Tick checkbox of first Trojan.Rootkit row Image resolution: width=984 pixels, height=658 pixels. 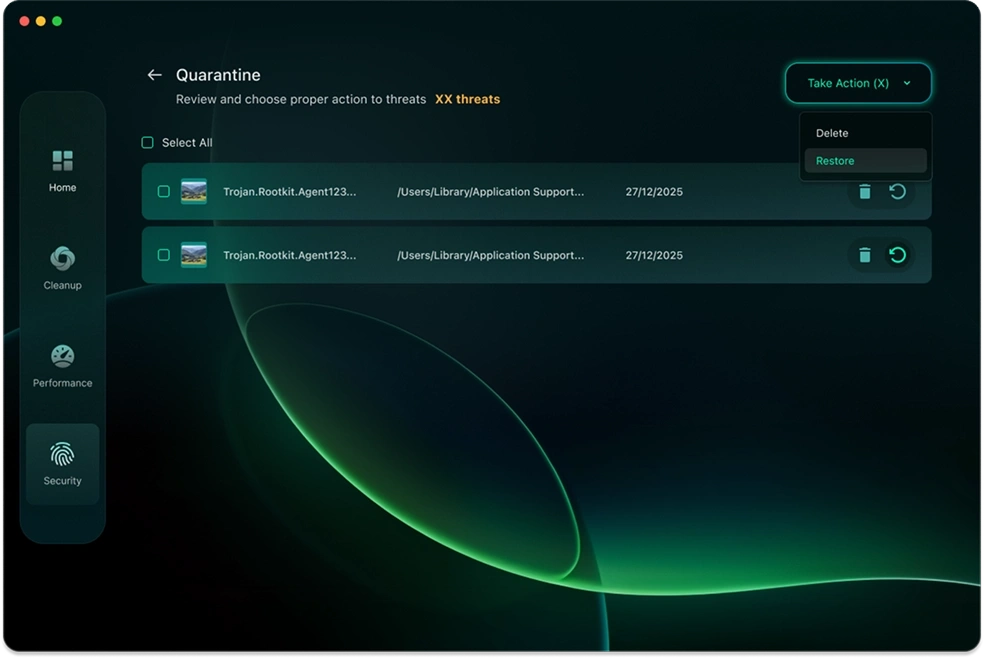164,191
